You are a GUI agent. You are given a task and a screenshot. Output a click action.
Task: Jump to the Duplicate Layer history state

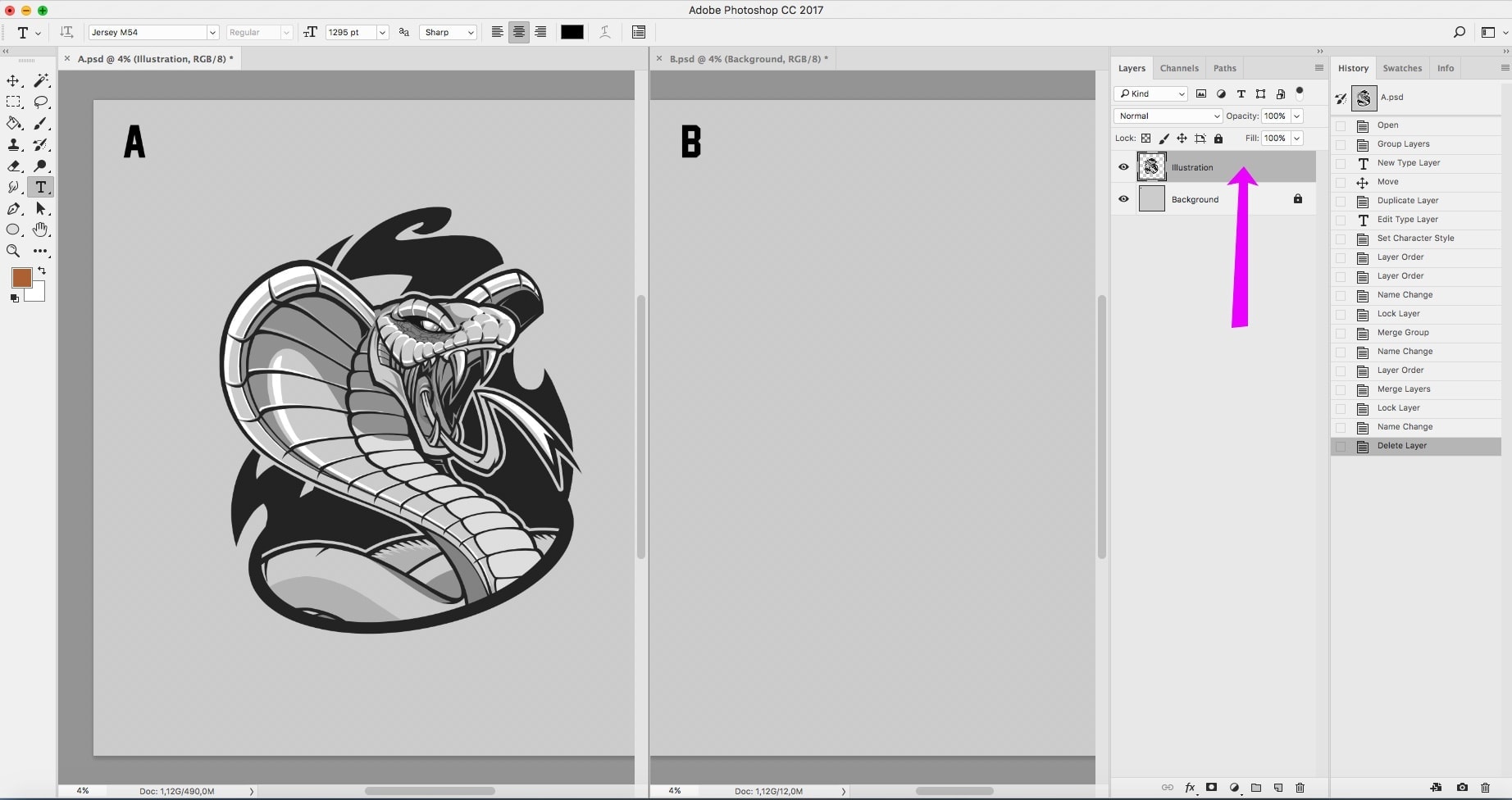(x=1408, y=201)
